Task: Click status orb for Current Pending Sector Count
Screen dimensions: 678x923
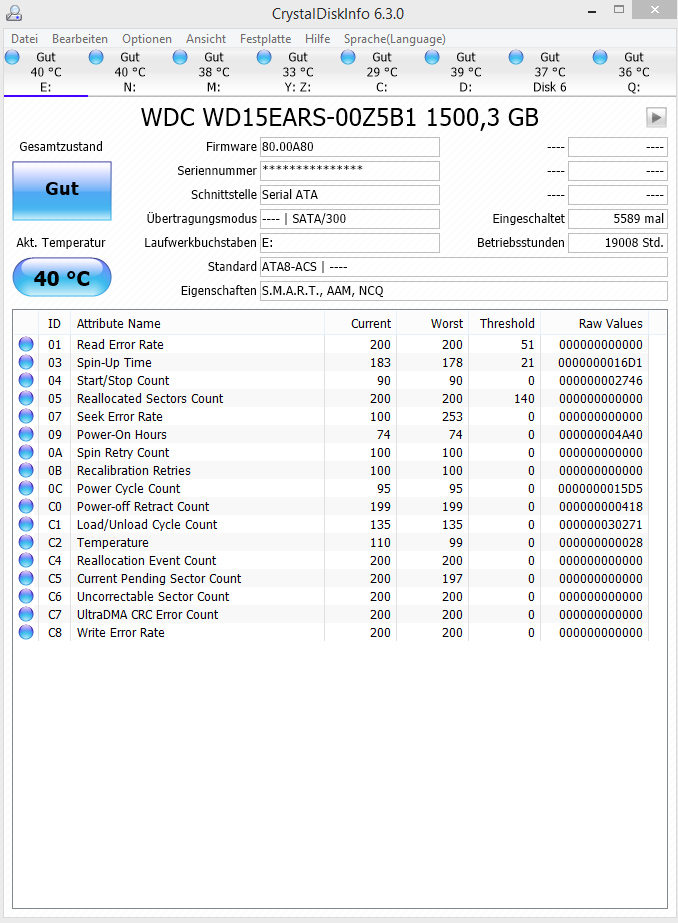Action: (x=26, y=578)
